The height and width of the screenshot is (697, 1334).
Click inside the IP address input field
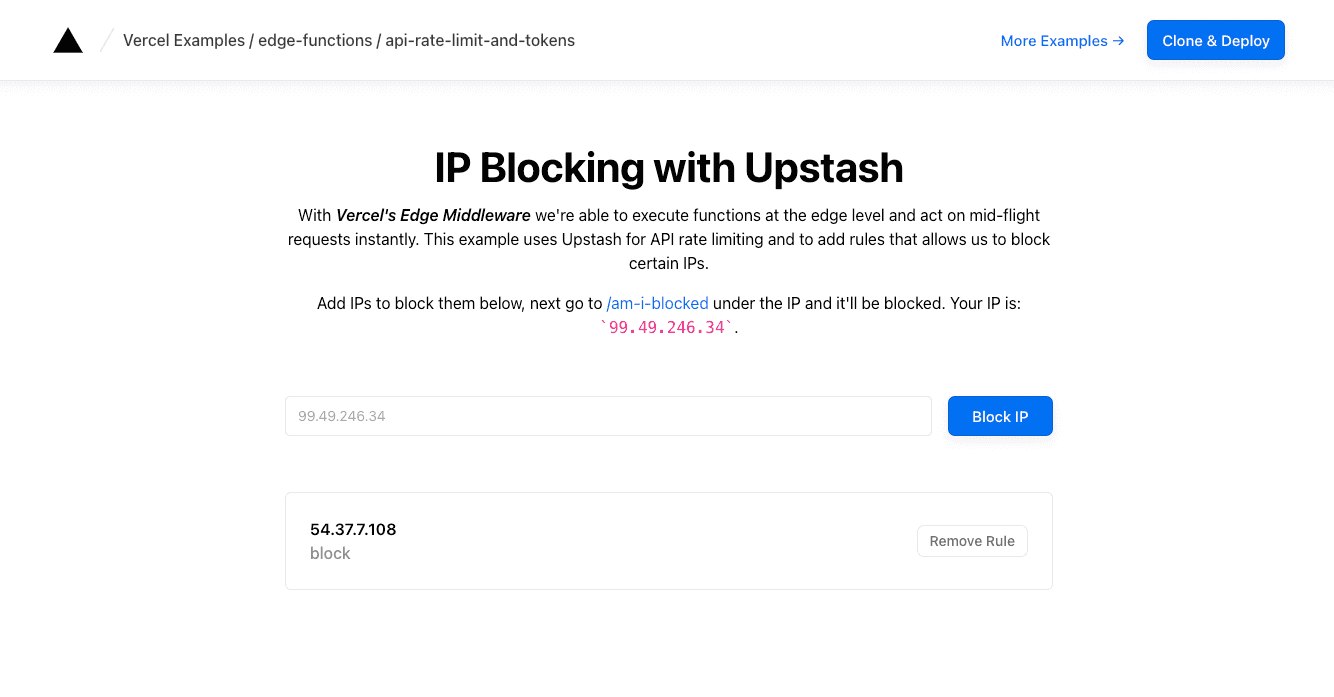point(608,416)
